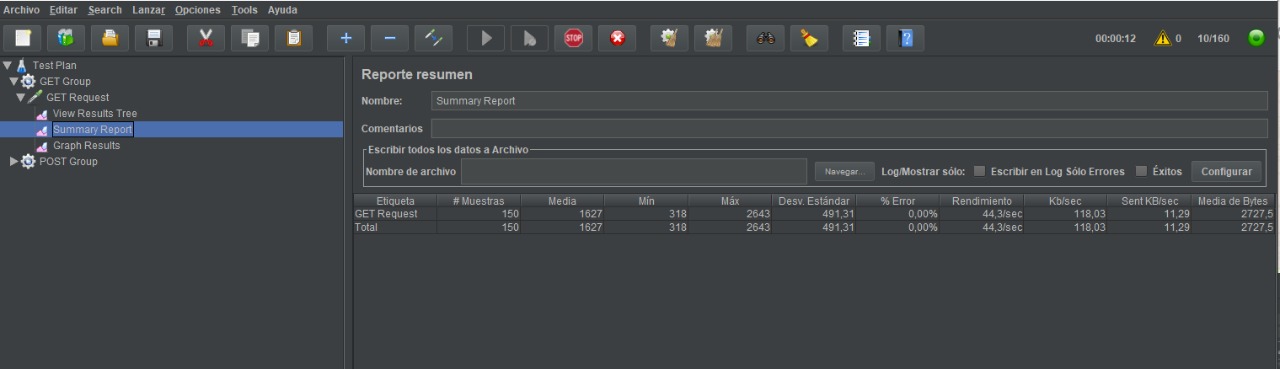1280x369 pixels.
Task: Start the test with the green play icon
Action: [486, 38]
